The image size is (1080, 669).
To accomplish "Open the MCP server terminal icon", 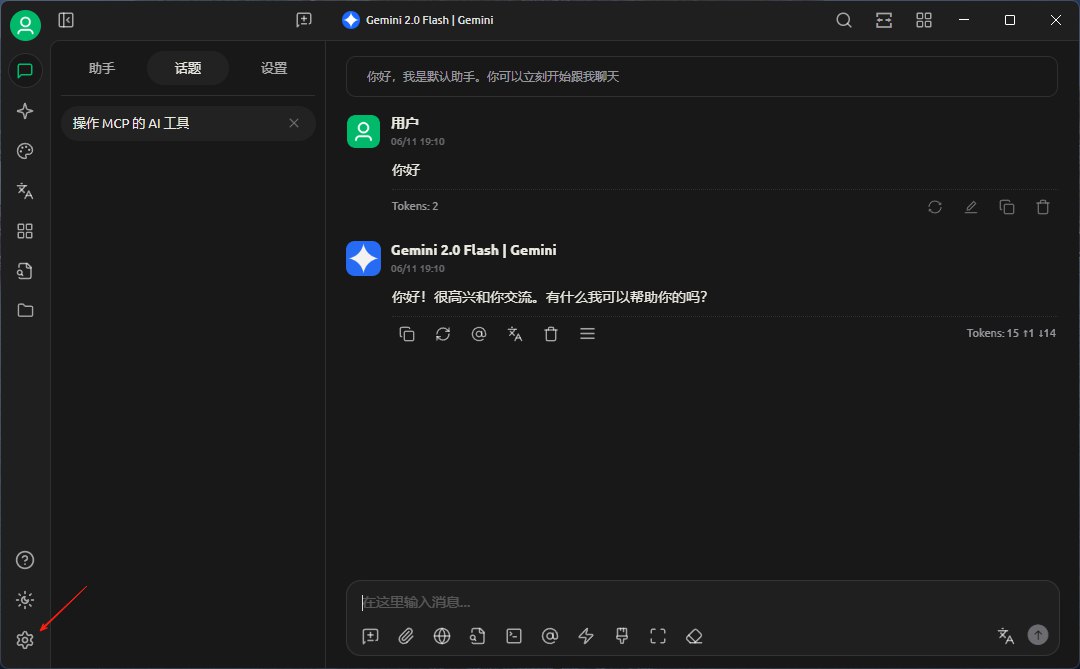I will coord(514,636).
